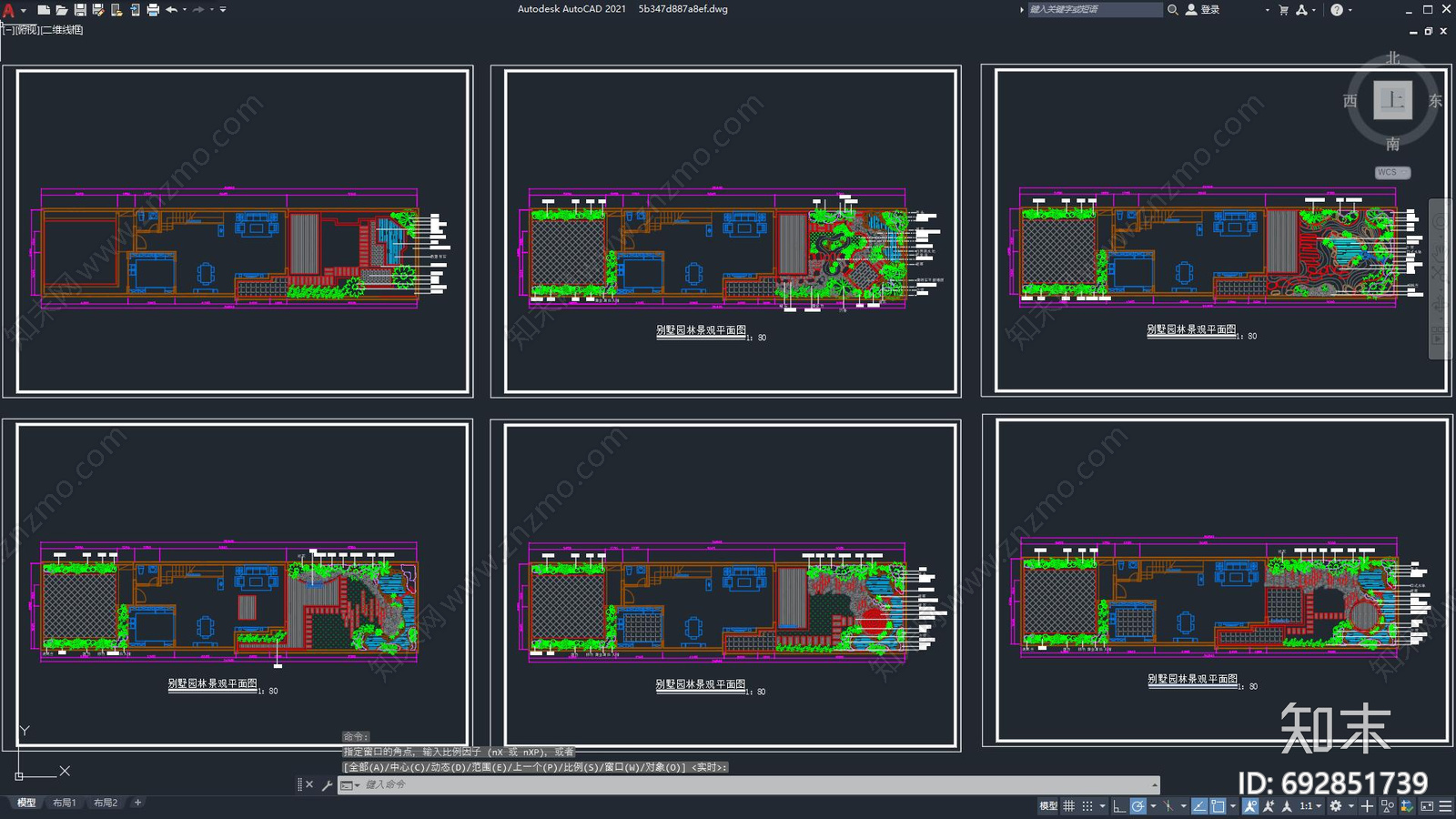Create a new drawing from Quick Access toolbar

(43, 10)
